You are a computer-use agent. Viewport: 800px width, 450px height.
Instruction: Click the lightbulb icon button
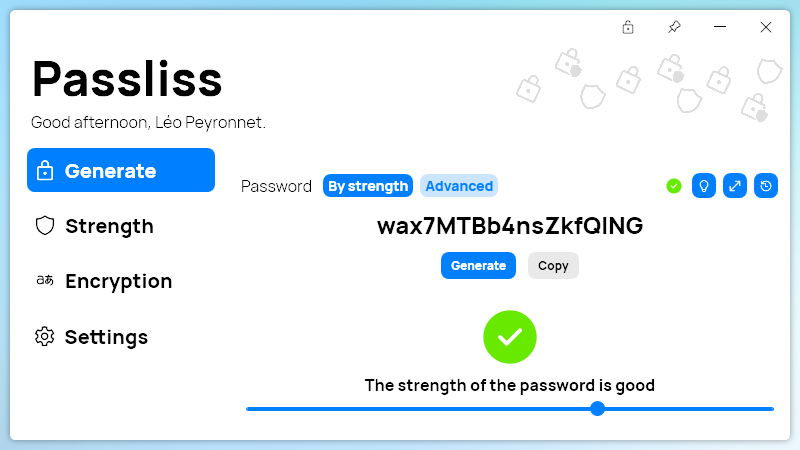pyautogui.click(x=704, y=186)
